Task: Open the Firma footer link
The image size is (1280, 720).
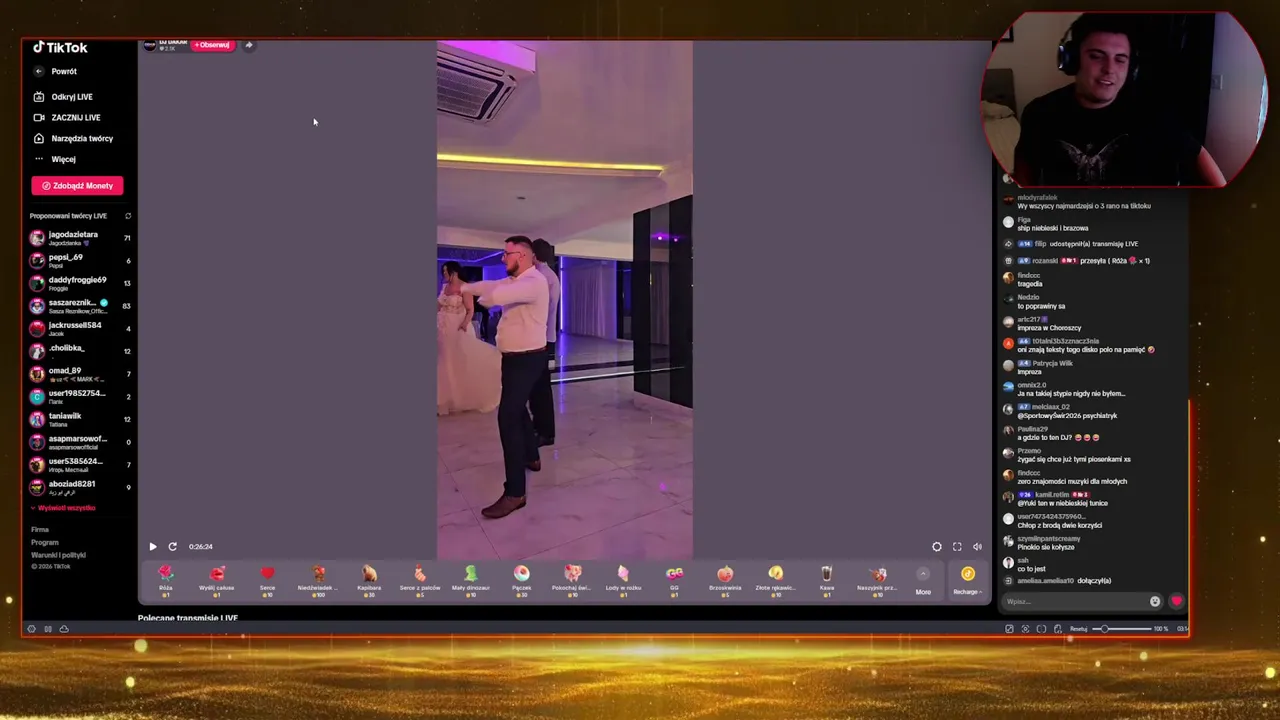Action: point(40,530)
